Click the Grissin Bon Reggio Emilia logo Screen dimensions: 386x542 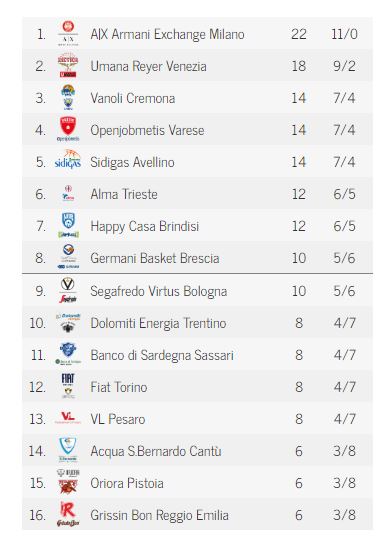click(68, 514)
